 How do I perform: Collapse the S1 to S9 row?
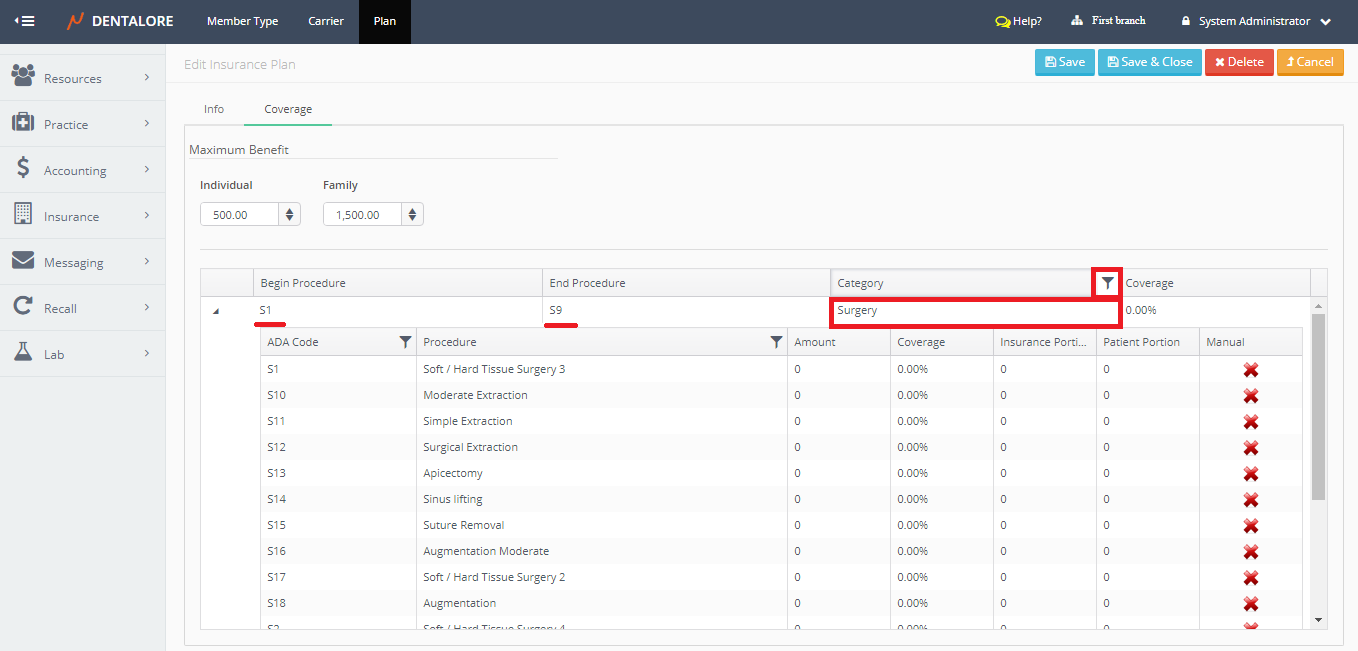[x=215, y=311]
